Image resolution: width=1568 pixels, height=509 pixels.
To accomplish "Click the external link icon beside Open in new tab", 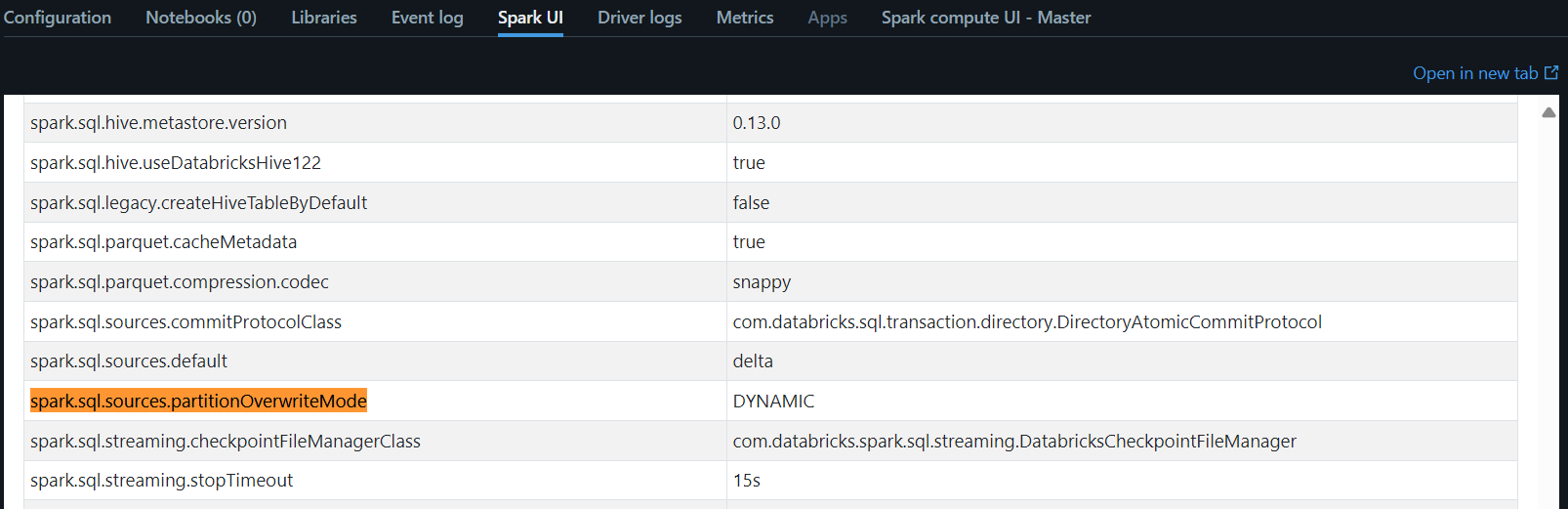I will (1551, 73).
